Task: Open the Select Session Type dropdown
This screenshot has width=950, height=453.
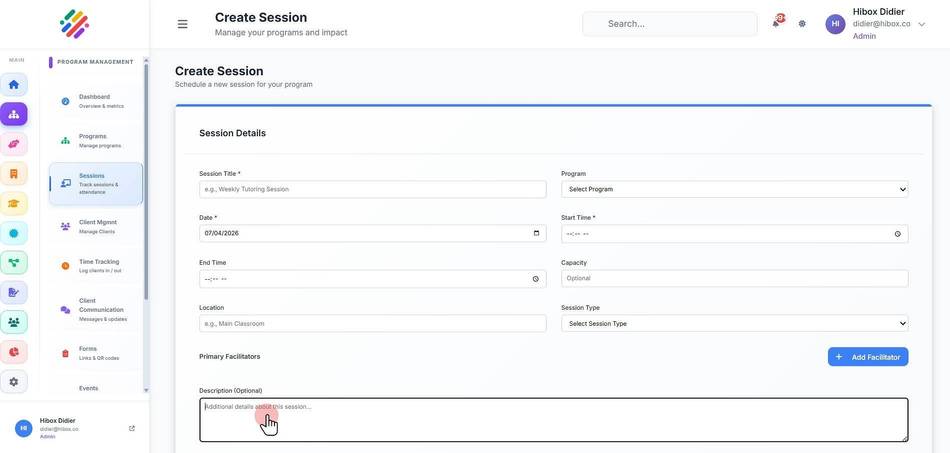Action: click(734, 323)
